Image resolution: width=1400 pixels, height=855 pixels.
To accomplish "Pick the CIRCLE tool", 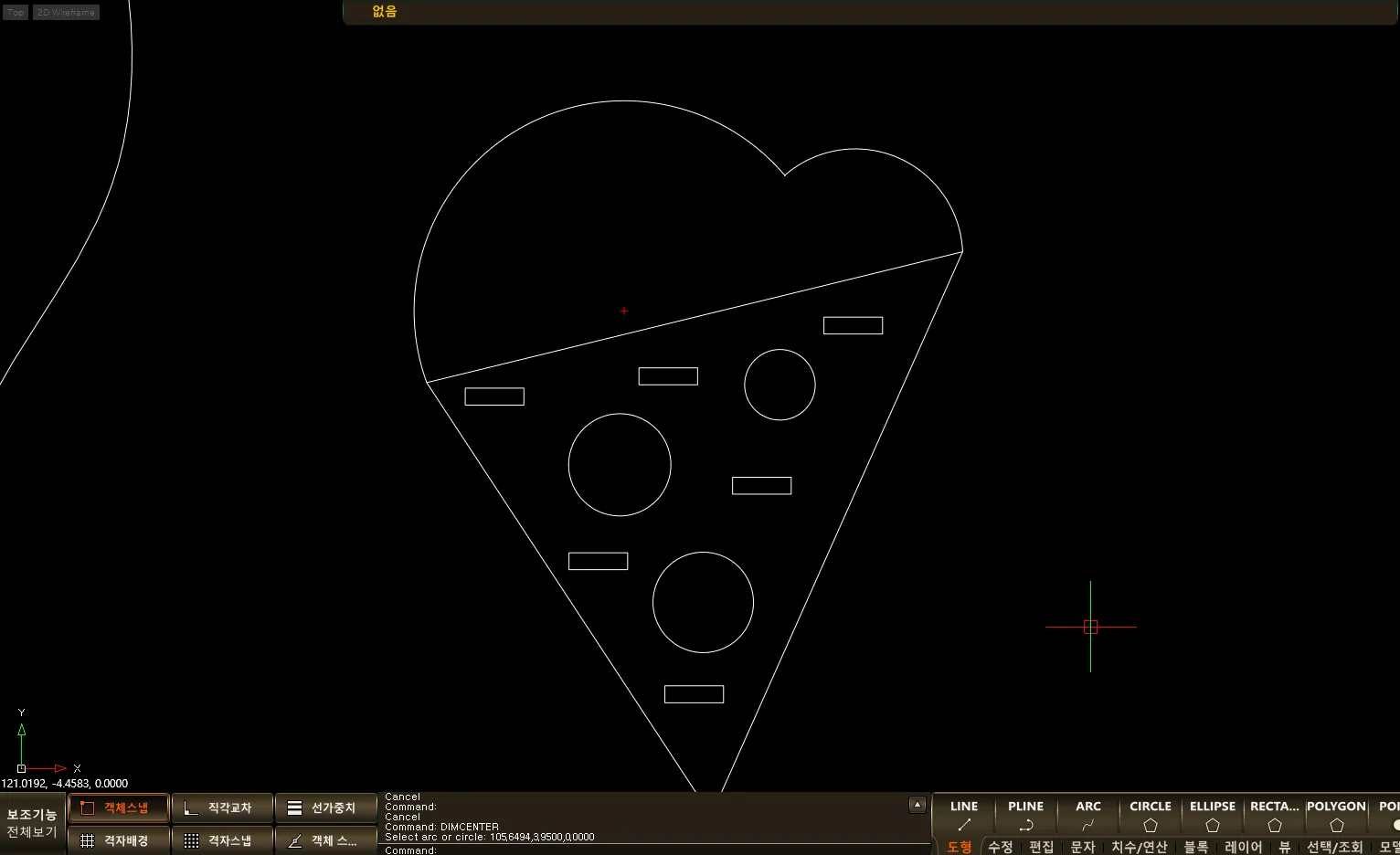I will point(1150,815).
